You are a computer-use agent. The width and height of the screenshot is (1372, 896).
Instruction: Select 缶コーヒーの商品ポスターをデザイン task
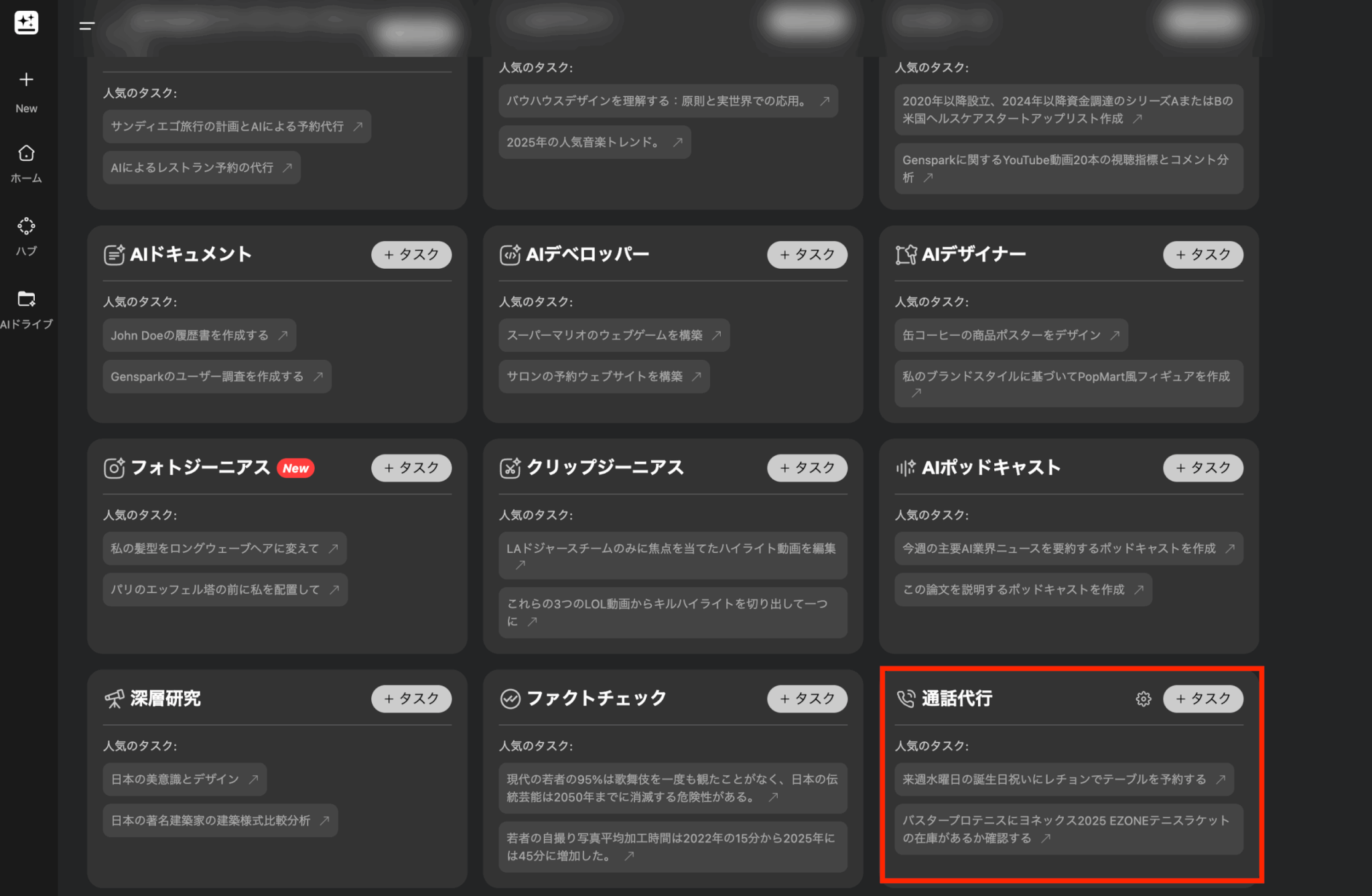(1010, 335)
